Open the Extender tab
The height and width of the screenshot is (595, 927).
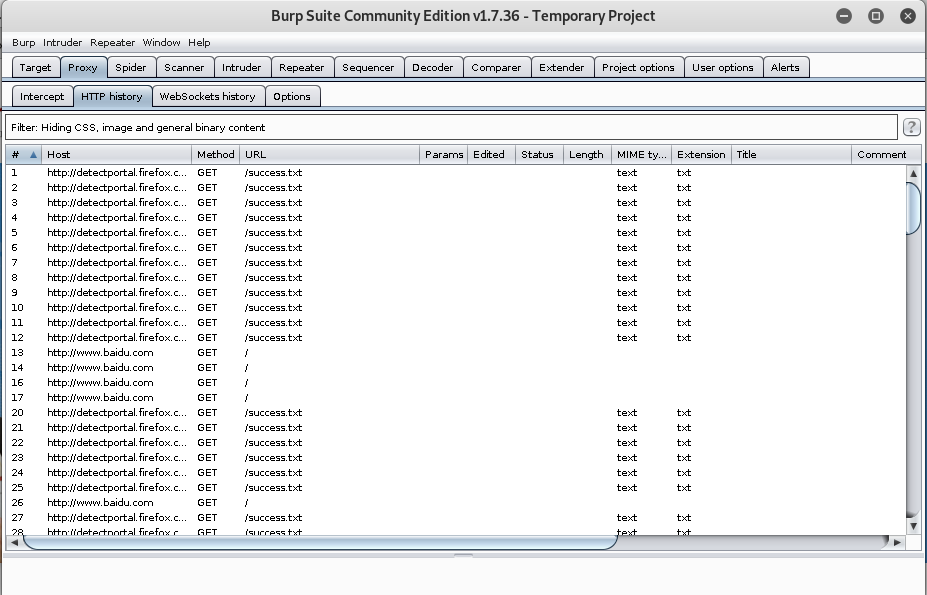click(x=562, y=67)
